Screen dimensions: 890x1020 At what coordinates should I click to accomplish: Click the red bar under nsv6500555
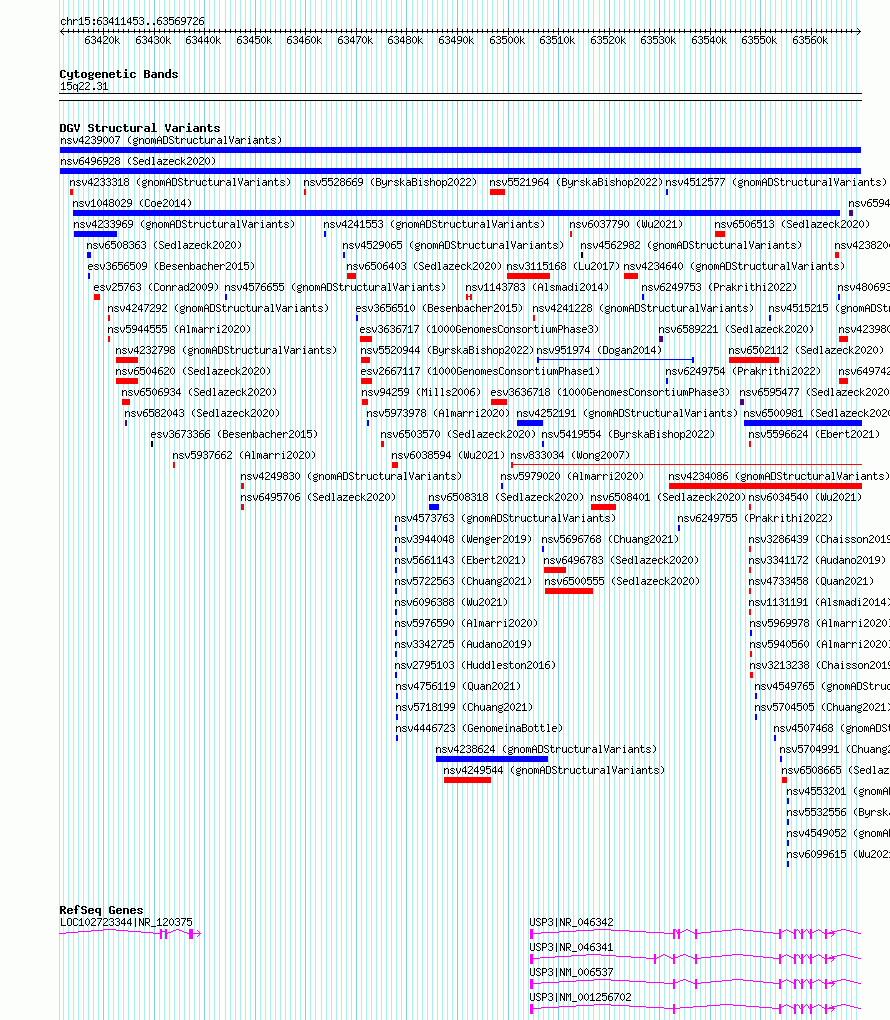point(569,591)
